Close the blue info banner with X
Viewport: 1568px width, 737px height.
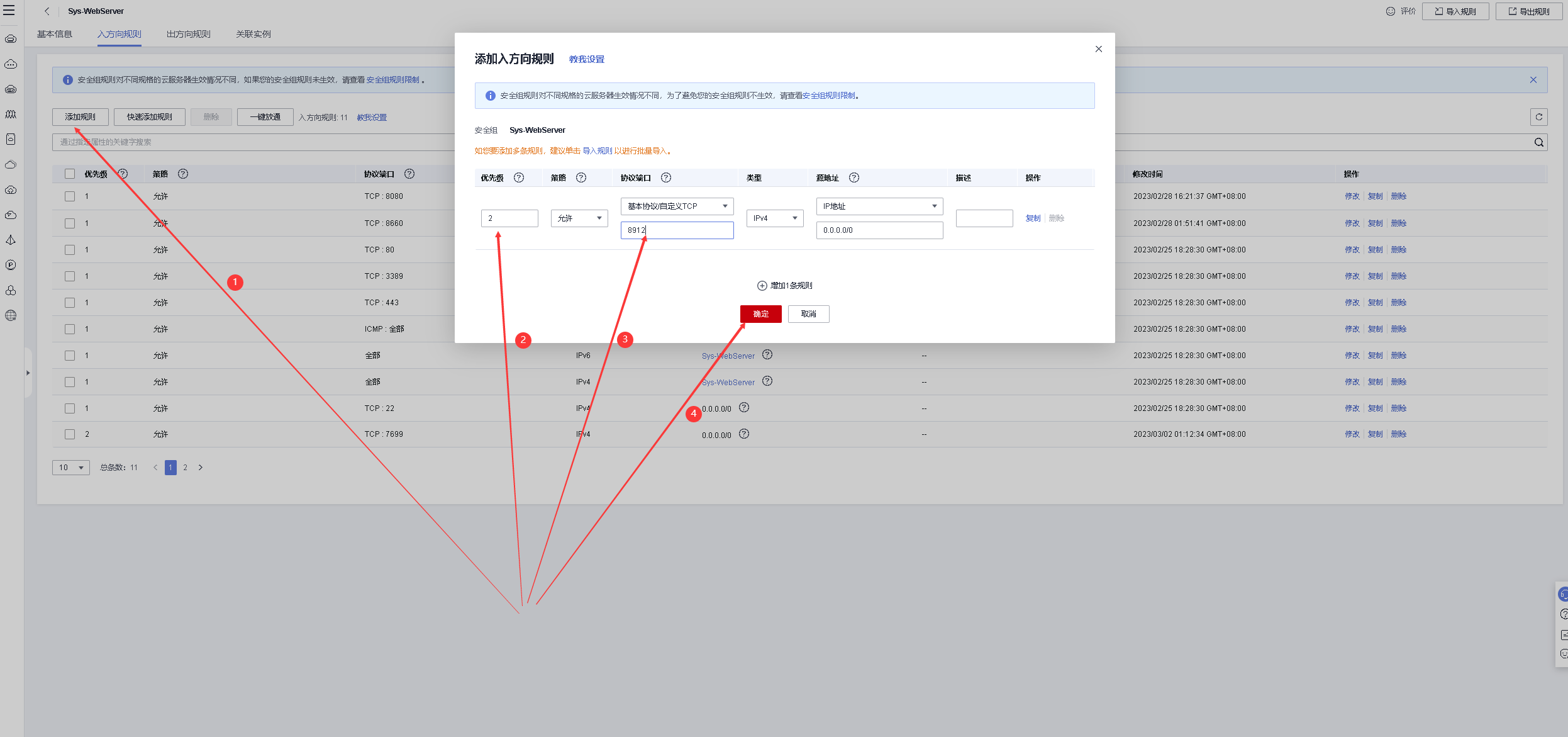(x=1533, y=80)
